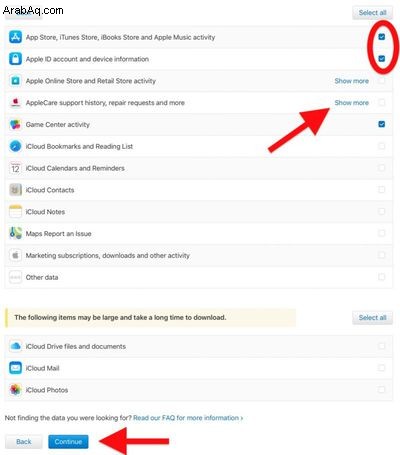Click the top Select all button
The width and height of the screenshot is (400, 455).
tap(372, 13)
